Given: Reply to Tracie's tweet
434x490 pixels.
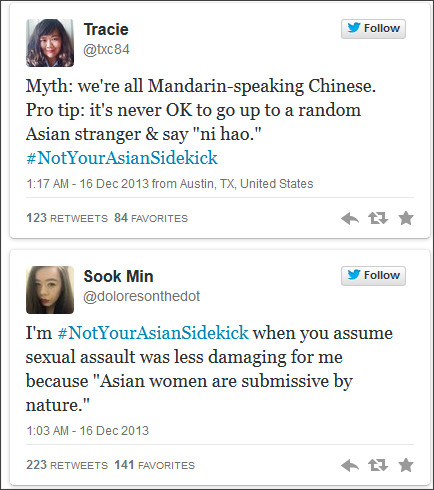Looking at the screenshot, I should [350, 219].
